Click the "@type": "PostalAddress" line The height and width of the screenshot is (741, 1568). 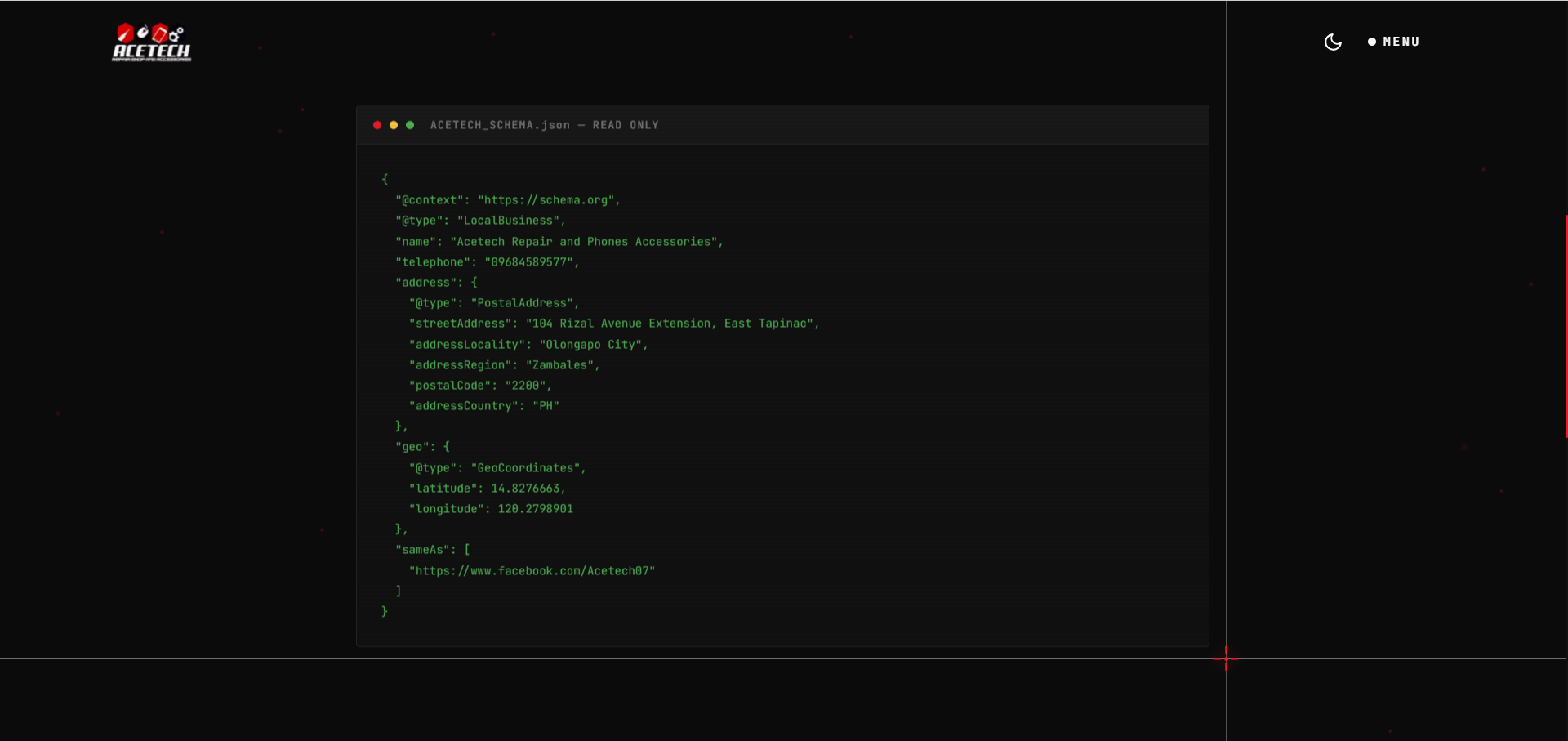(494, 303)
